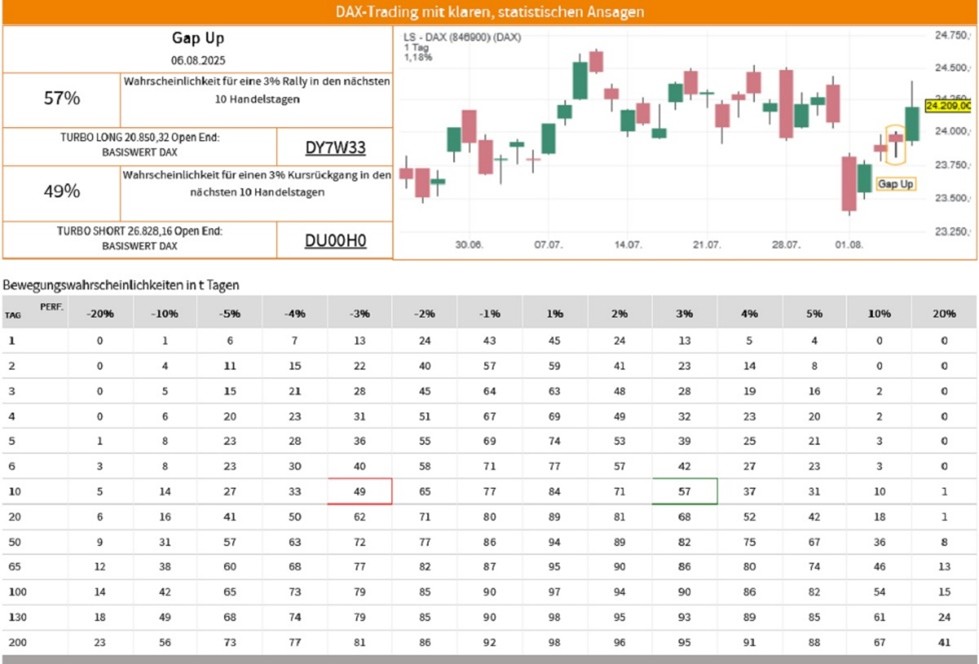The width and height of the screenshot is (979, 664).
Task: Click the row label for day 65
Action: click(x=14, y=567)
